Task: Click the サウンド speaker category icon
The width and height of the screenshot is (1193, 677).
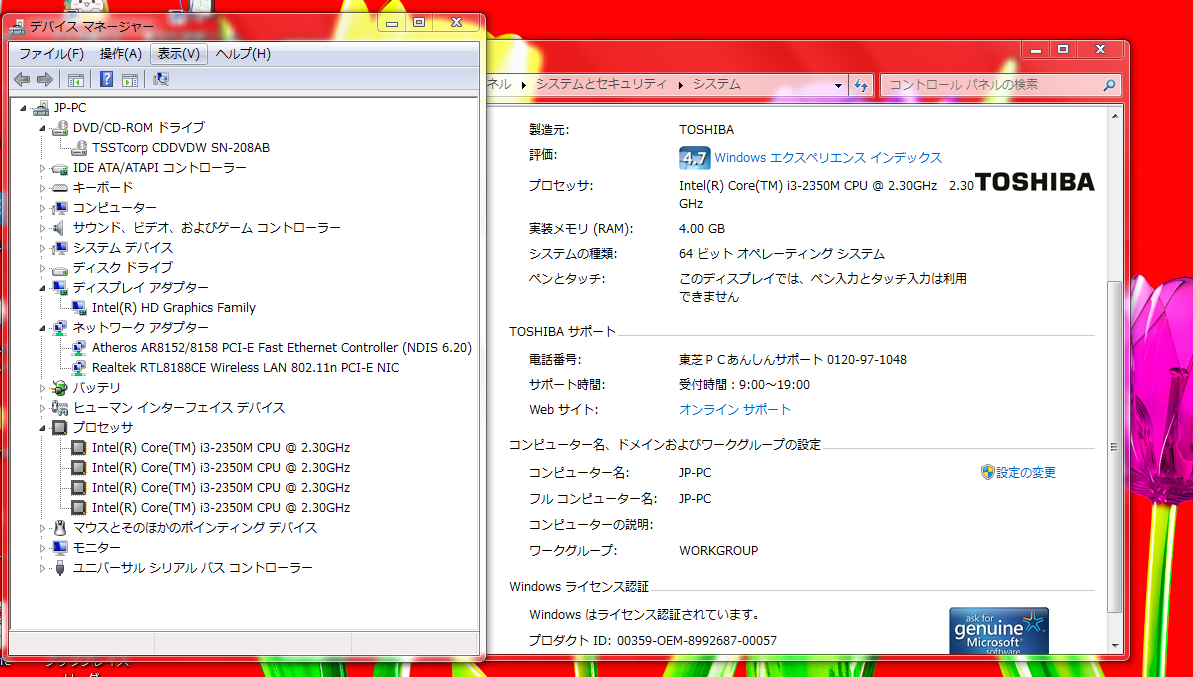Action: 60,227
